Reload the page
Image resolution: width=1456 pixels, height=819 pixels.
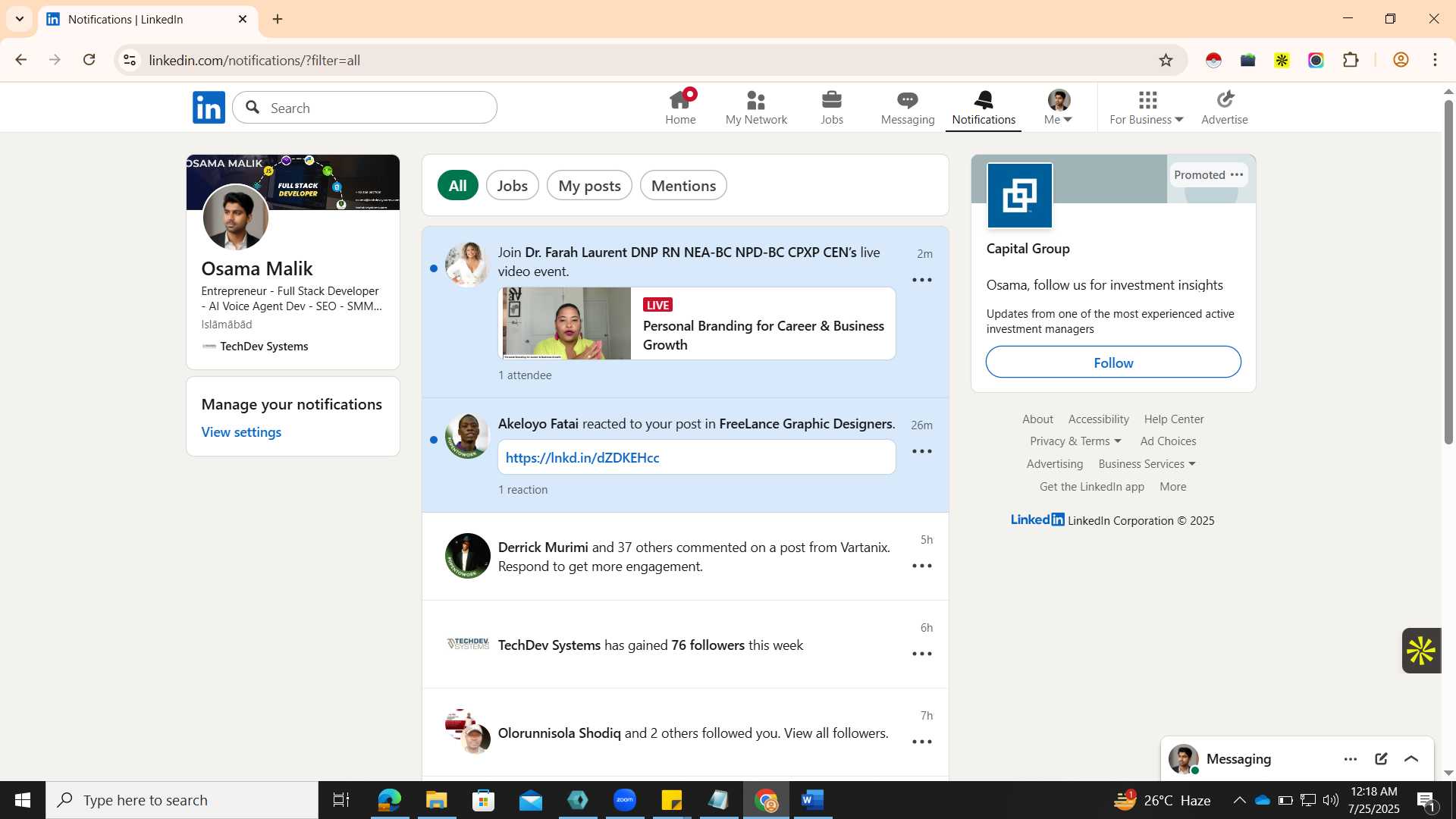pos(89,60)
